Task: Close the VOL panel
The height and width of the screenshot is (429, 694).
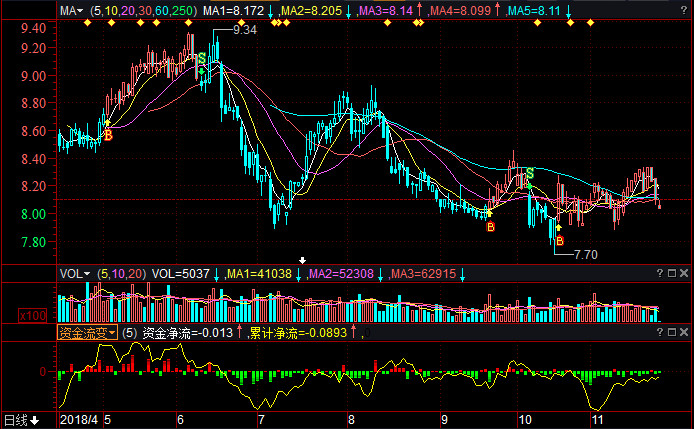Action: pos(685,273)
